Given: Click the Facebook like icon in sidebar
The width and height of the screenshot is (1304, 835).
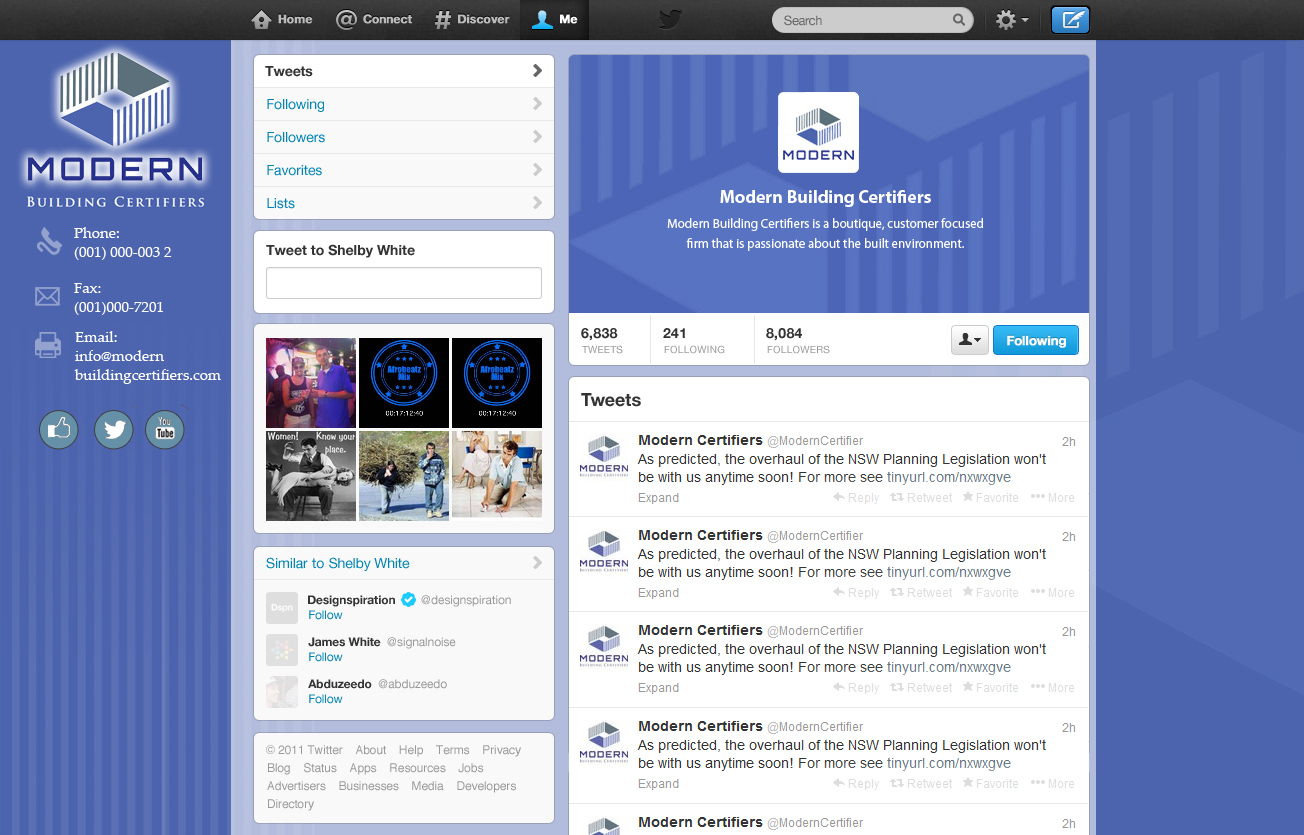Looking at the screenshot, I should pyautogui.click(x=58, y=429).
